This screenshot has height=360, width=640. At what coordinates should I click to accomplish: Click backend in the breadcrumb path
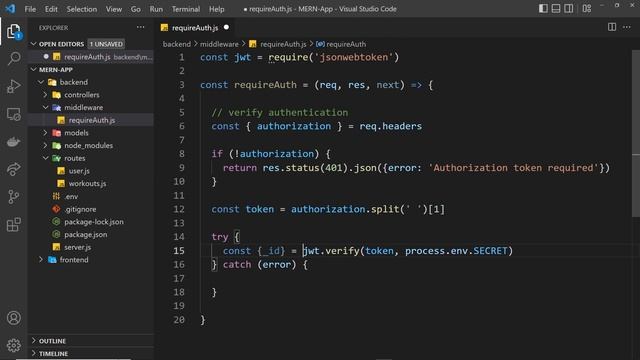177,44
